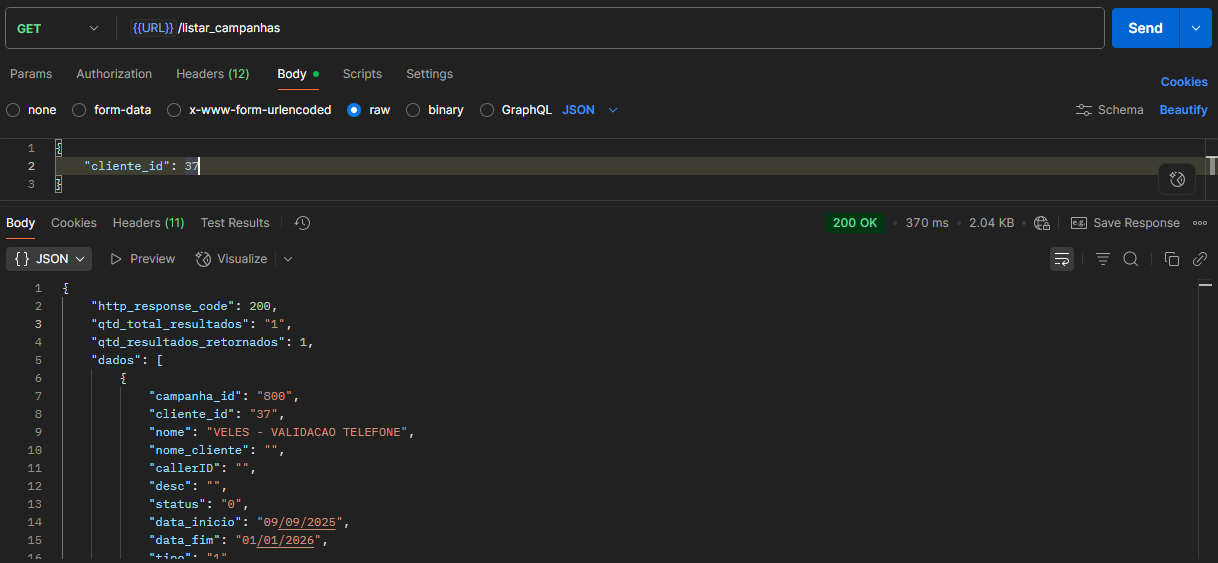Screen dimensions: 1218x563
Task: Click the filter response icon
Action: (x=1103, y=259)
